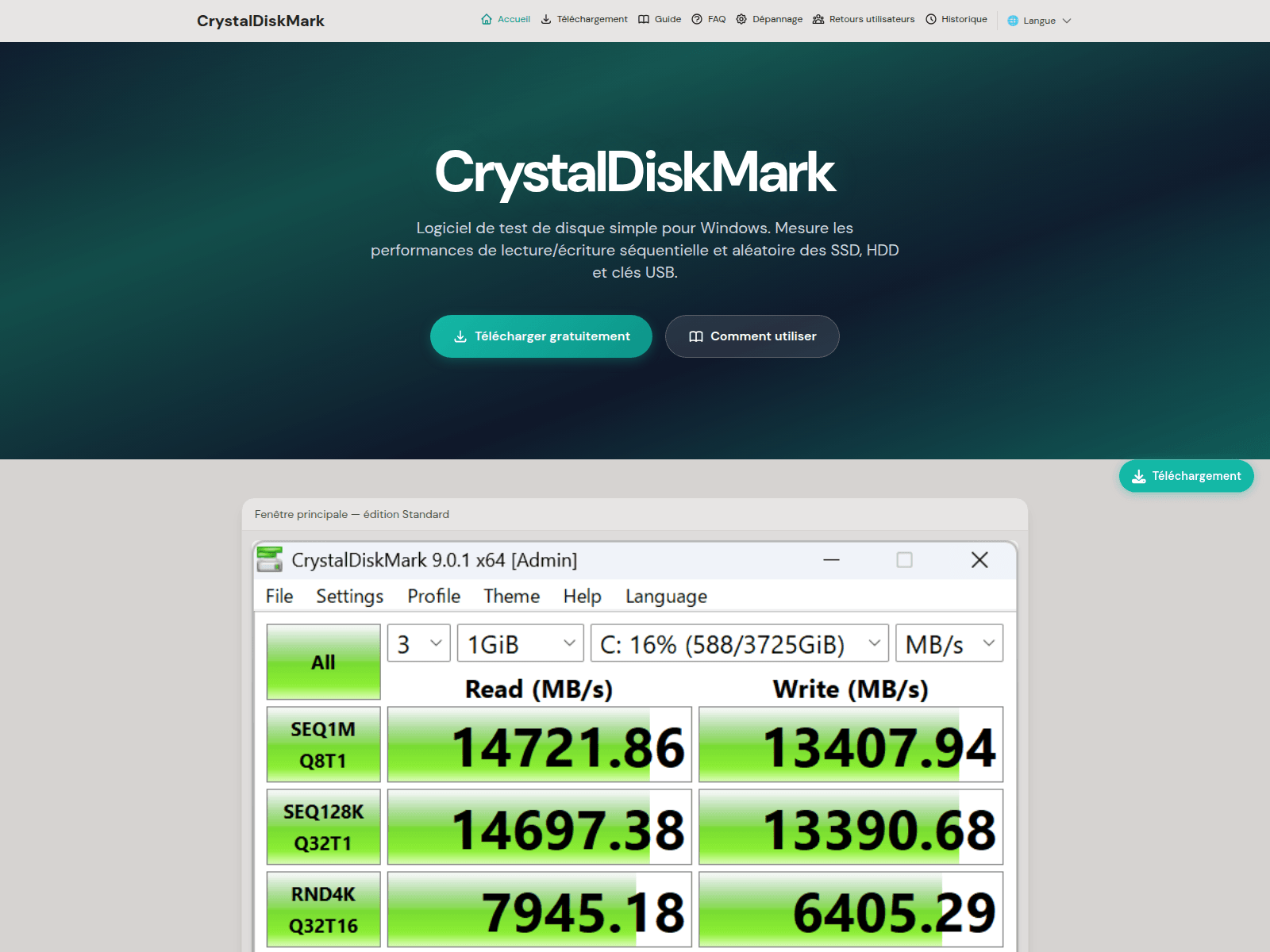Click the Fenêtre principale caption text

pos(352,514)
